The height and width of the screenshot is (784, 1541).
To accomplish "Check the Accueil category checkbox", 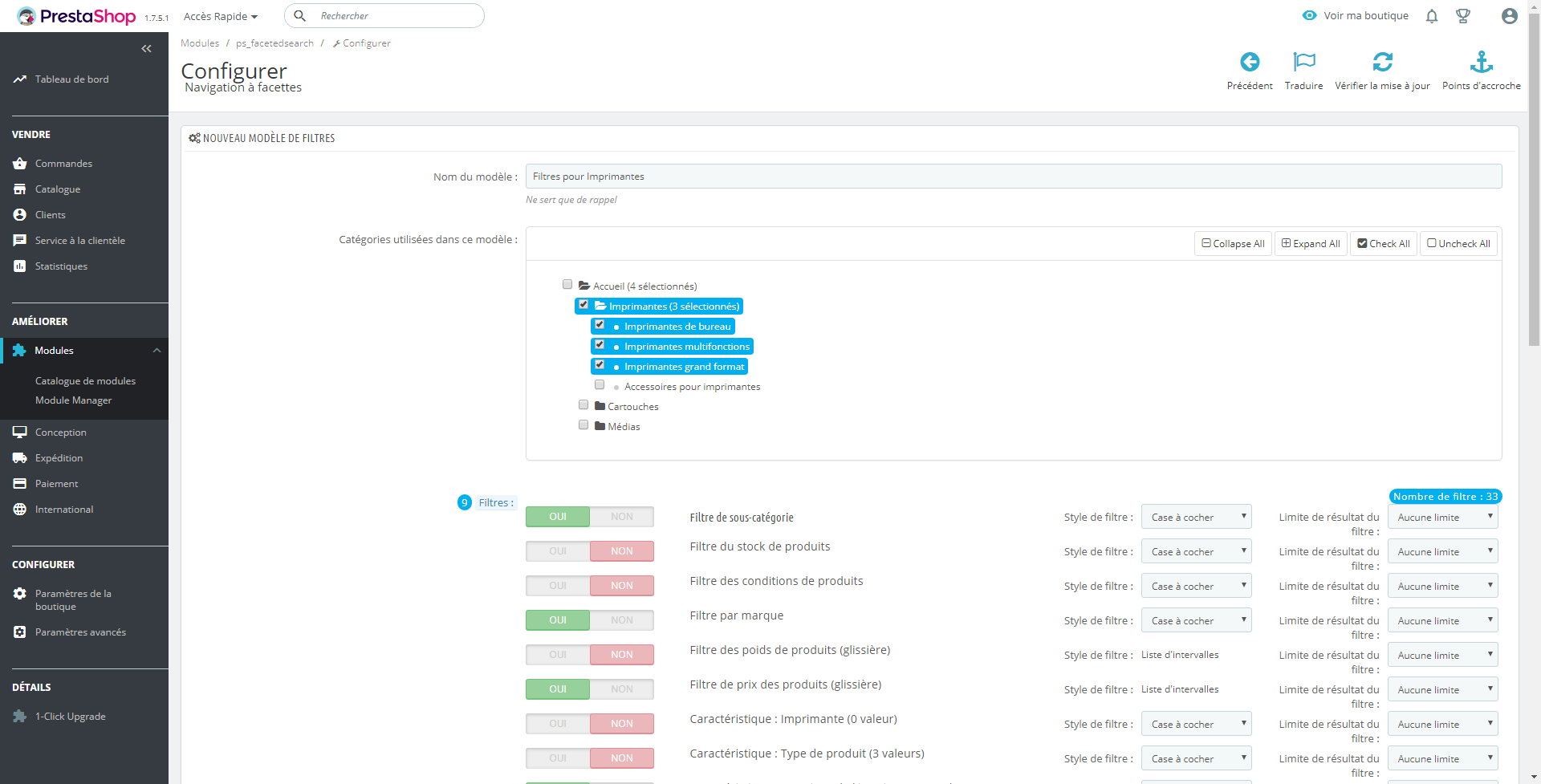I will (567, 285).
